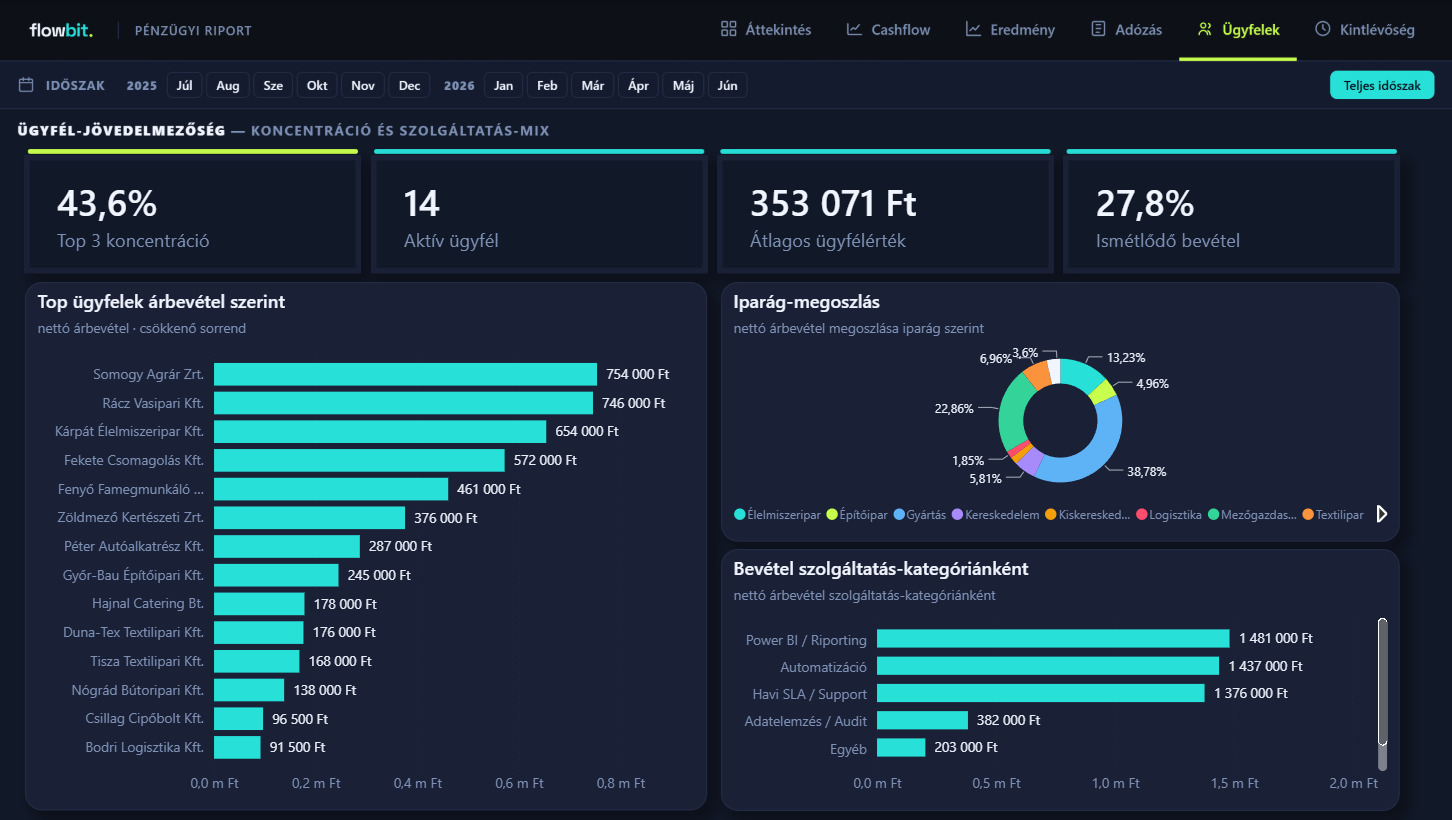Click the 22,86% green donut segment

1010,411
